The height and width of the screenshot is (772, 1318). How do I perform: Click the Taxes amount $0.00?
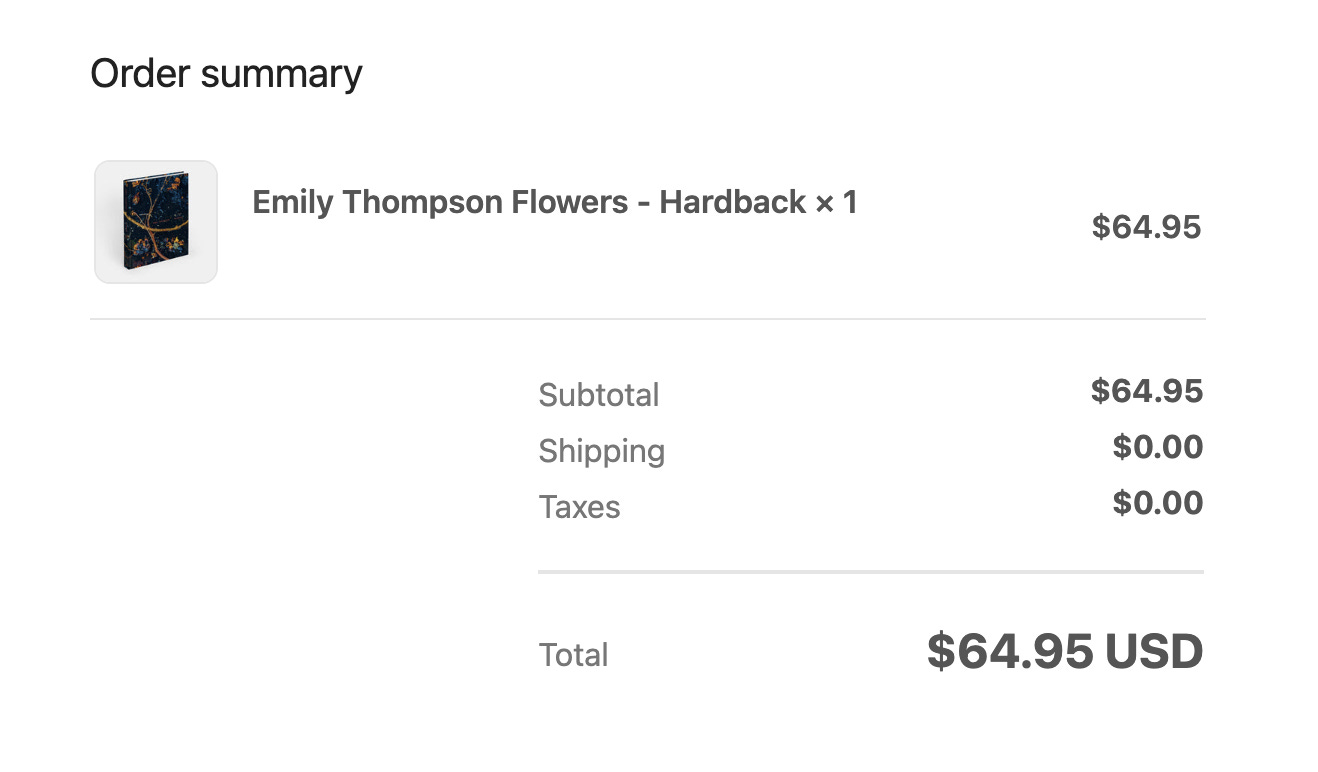coord(1158,503)
